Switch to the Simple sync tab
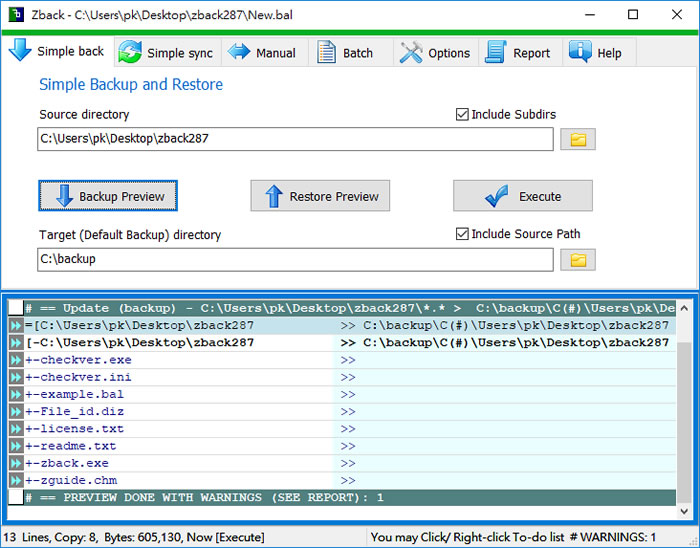Image resolution: width=700 pixels, height=548 pixels. [167, 53]
